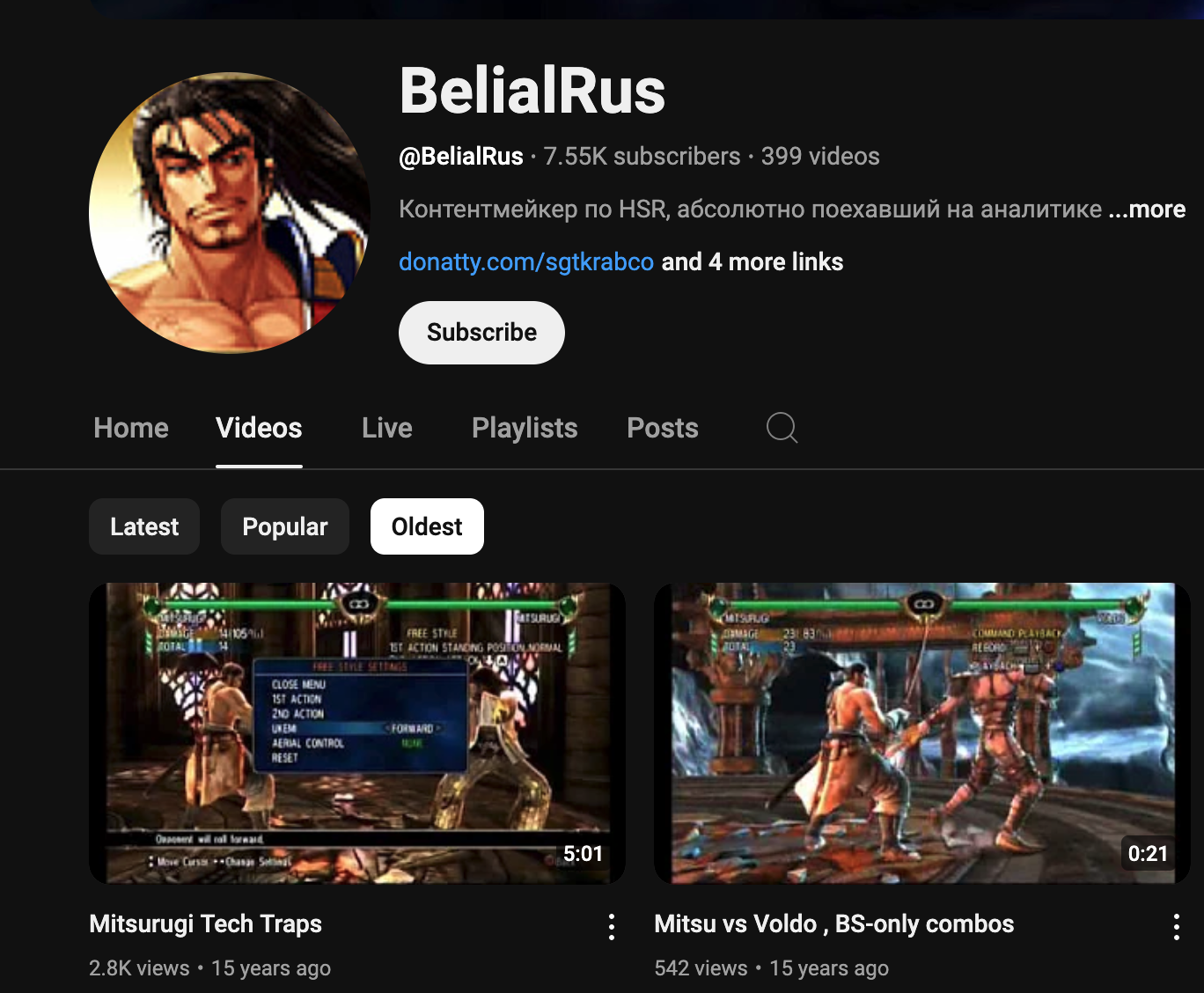The height and width of the screenshot is (993, 1204).
Task: Open 'Mitsu vs Voldo, BS-only combos' title
Action: click(834, 924)
